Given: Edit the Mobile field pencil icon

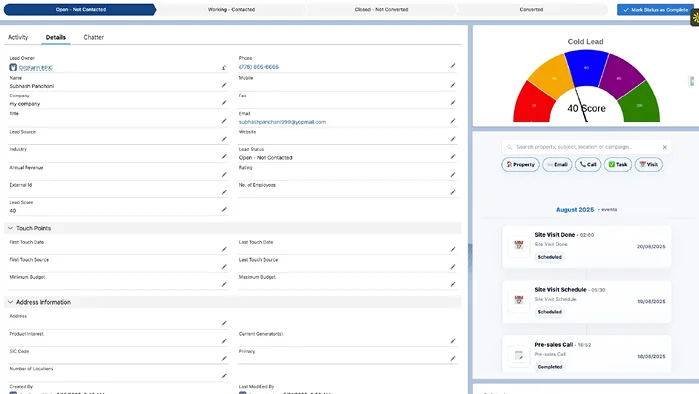Looking at the screenshot, I should point(453,85).
